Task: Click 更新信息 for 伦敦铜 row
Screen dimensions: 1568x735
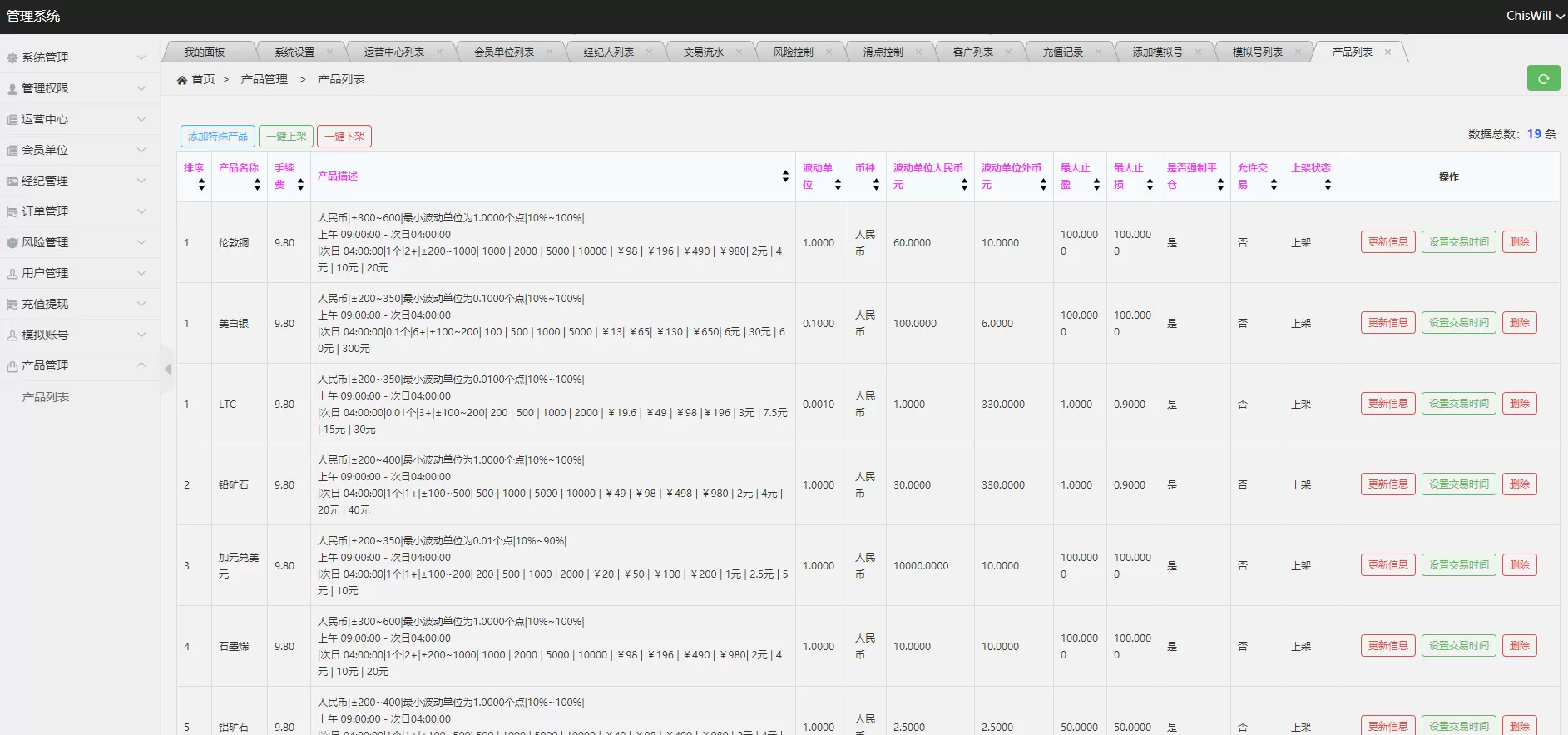Action: (1387, 242)
